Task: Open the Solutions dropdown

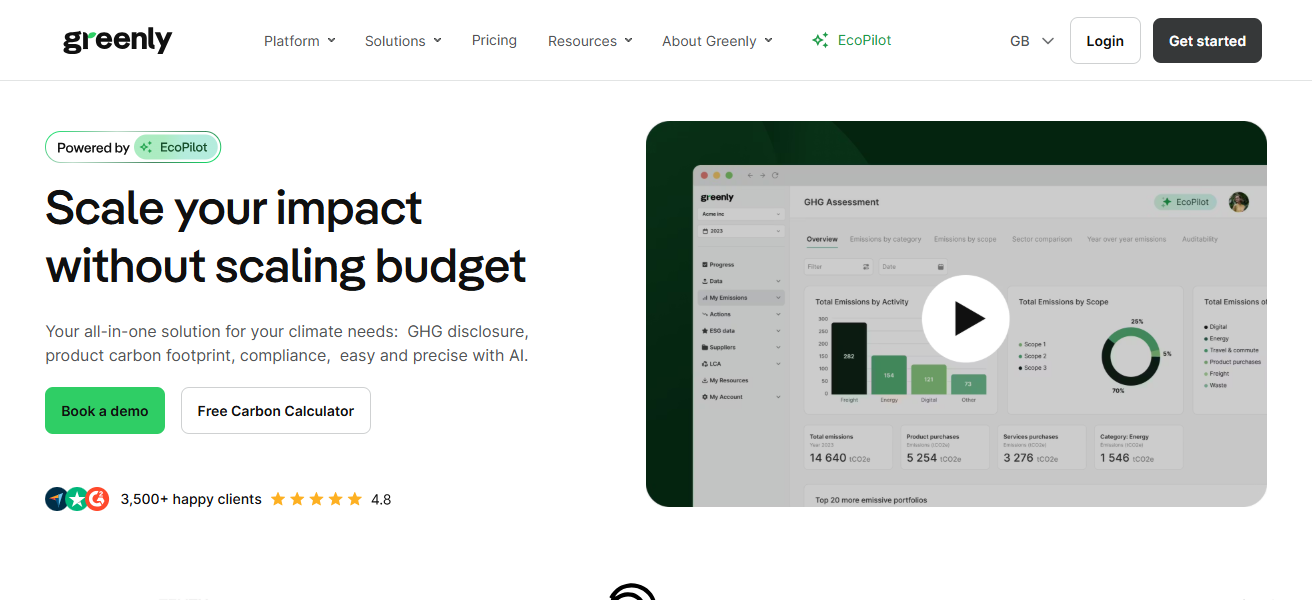Action: [x=403, y=41]
